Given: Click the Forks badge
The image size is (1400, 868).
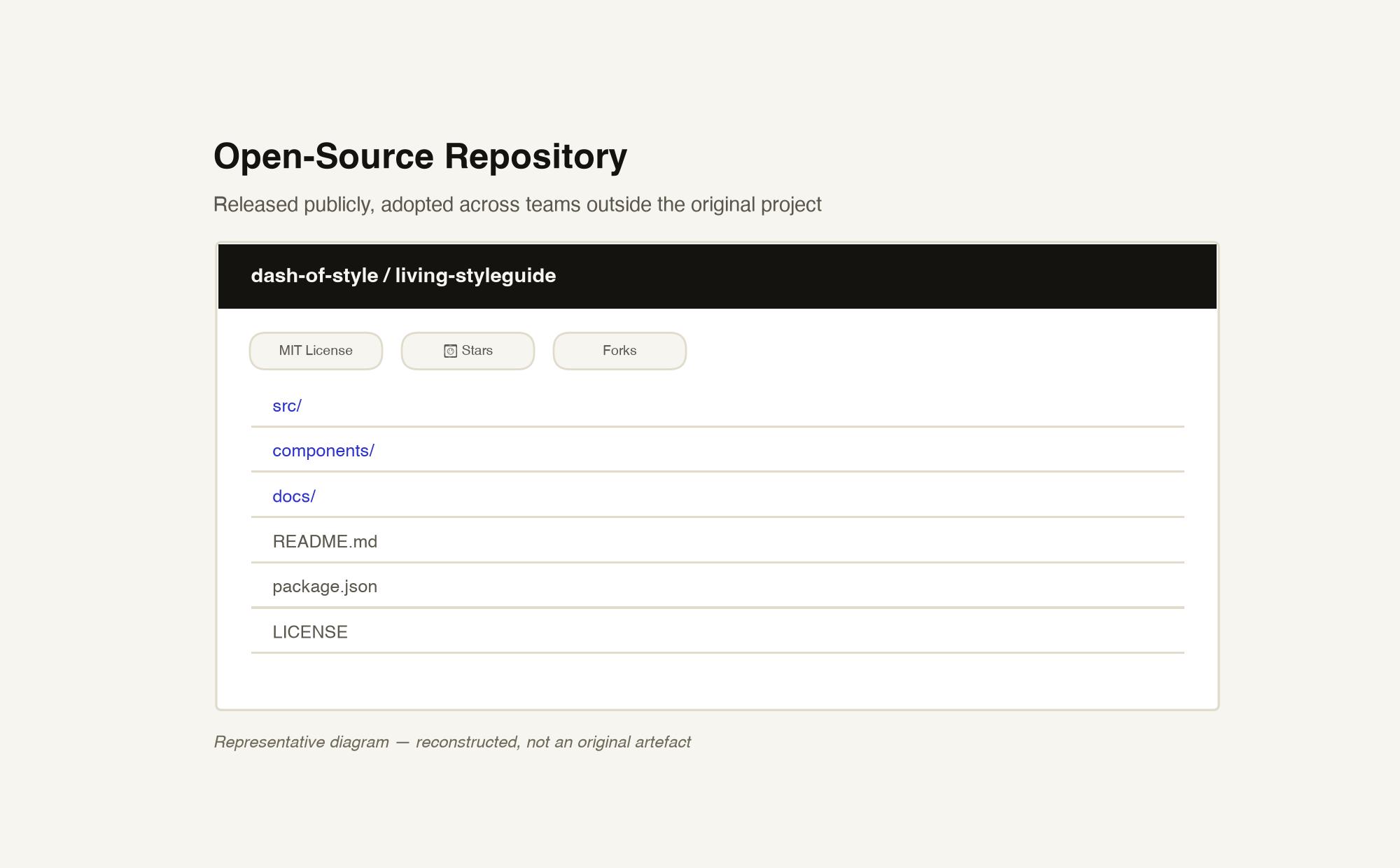Looking at the screenshot, I should (619, 351).
